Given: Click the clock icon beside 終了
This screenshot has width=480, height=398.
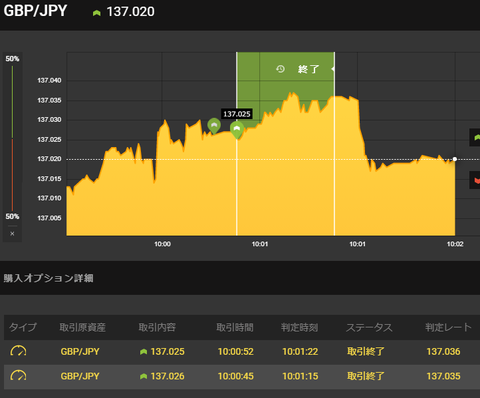Looking at the screenshot, I should coord(280,69).
